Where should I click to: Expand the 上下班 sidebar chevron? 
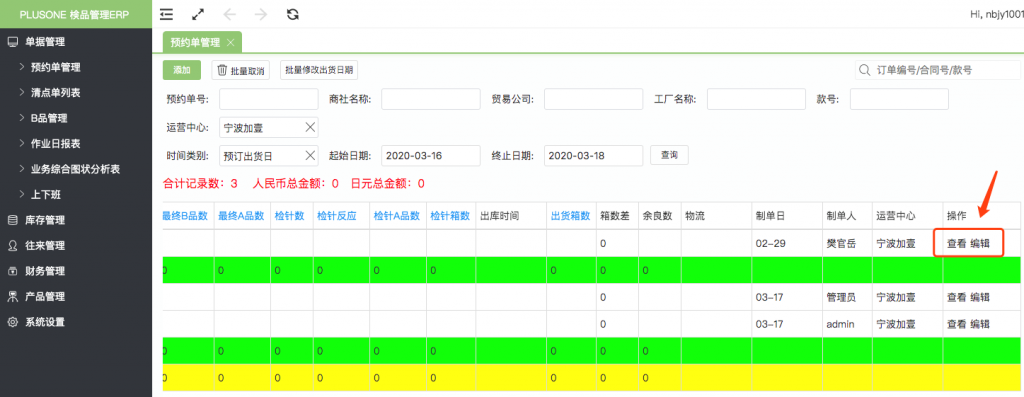pyautogui.click(x=22, y=195)
